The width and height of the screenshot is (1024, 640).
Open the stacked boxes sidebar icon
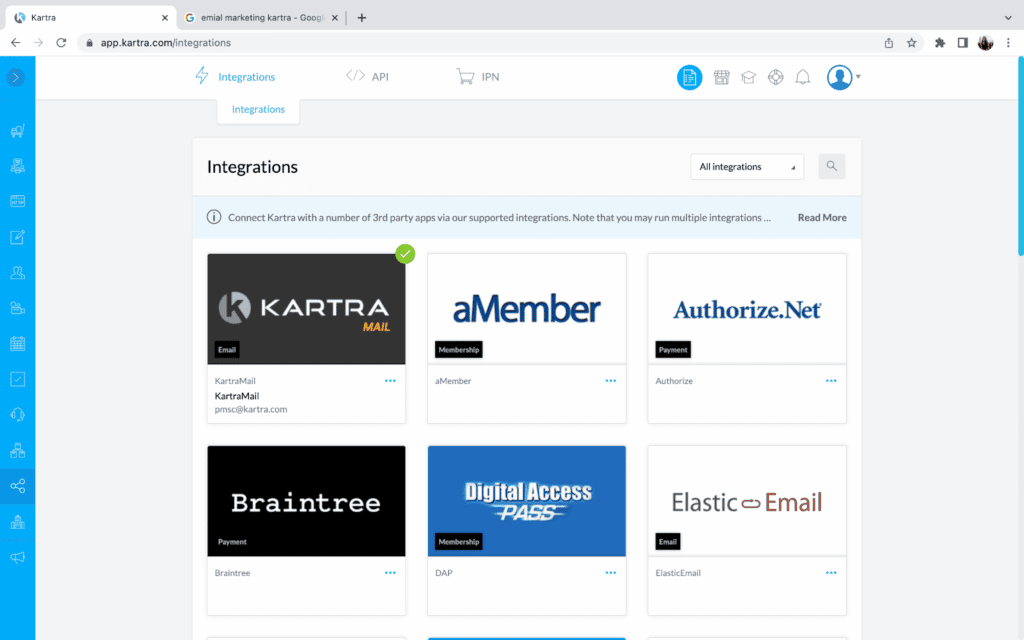(18, 451)
